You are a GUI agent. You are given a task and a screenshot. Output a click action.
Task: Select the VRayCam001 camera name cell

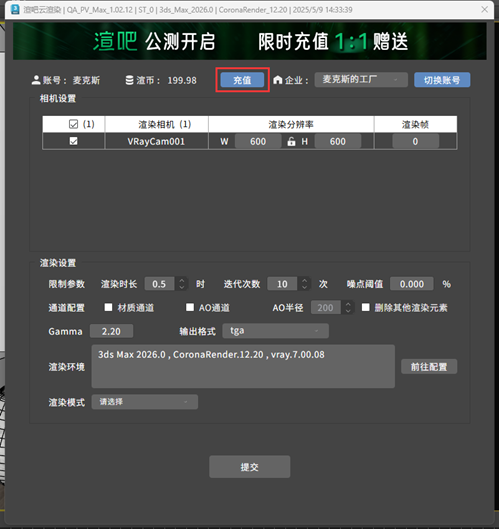(x=156, y=141)
